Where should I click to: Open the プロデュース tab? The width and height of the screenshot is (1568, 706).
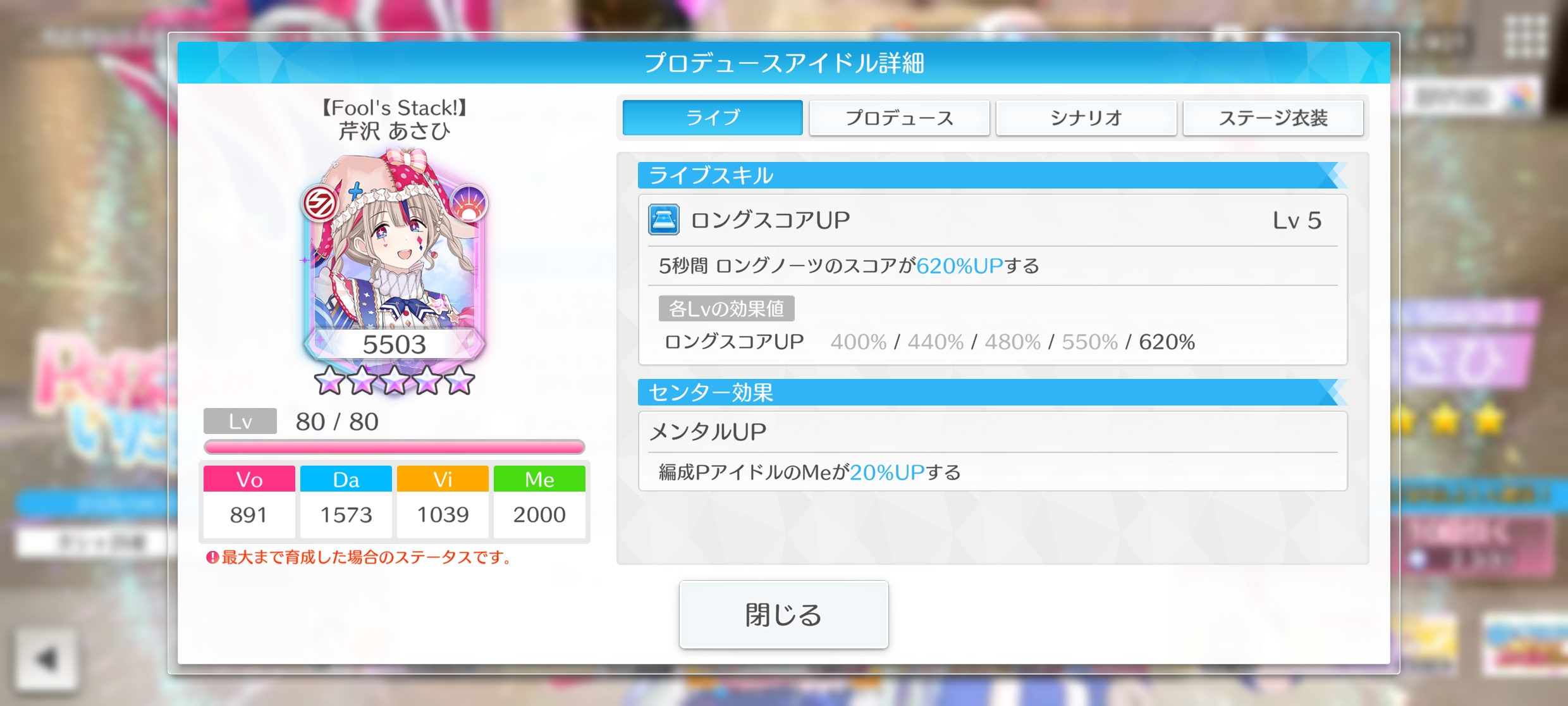click(x=900, y=118)
